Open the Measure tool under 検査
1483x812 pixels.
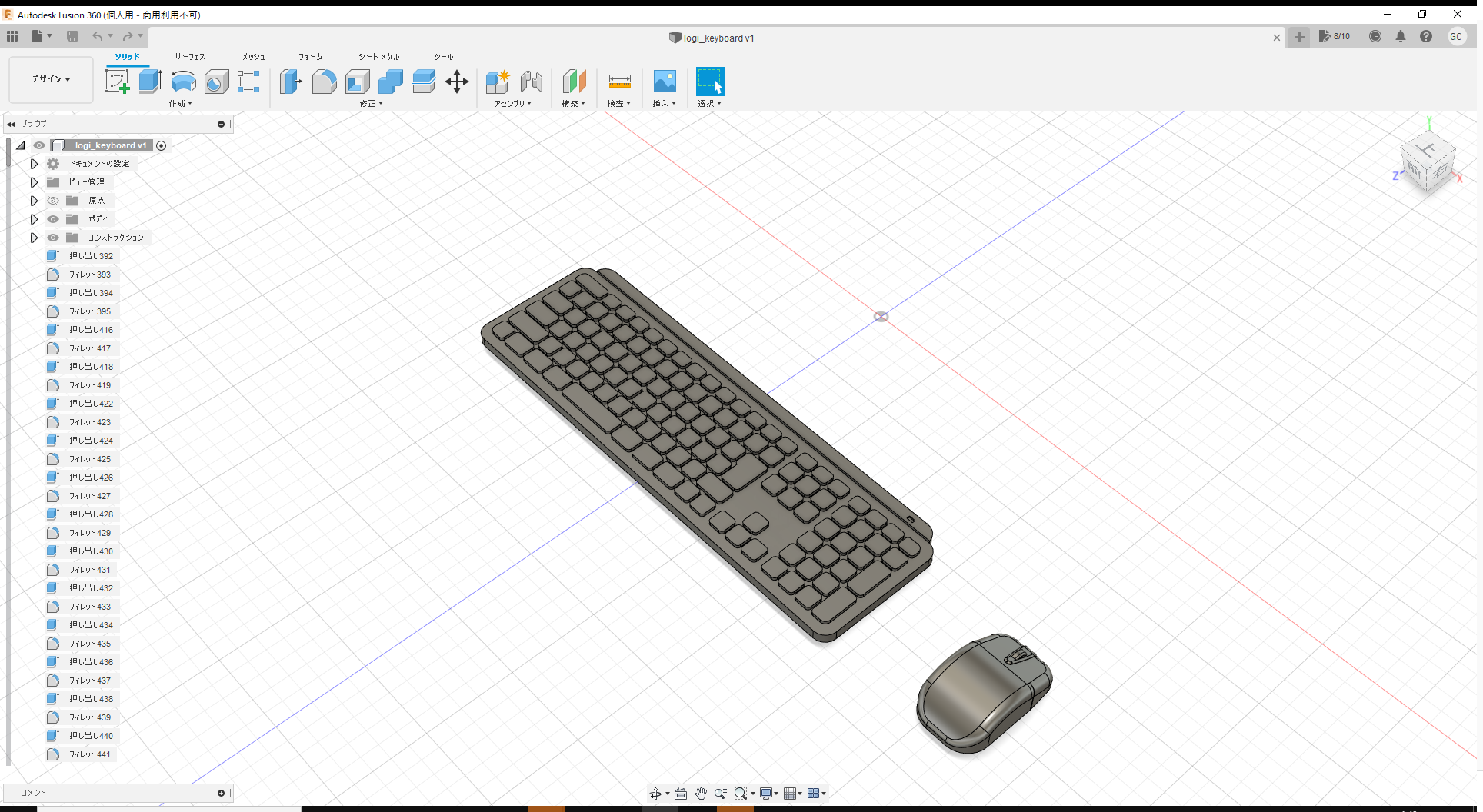pyautogui.click(x=619, y=81)
